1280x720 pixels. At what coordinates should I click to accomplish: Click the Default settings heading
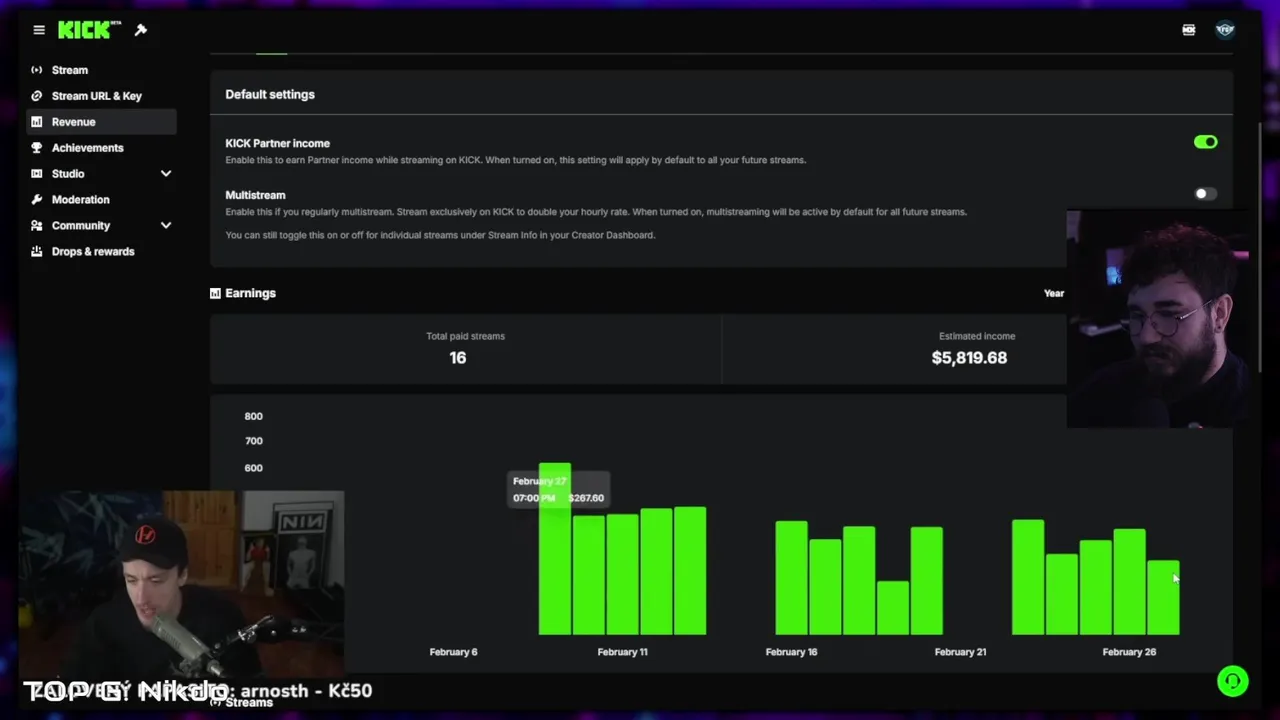point(270,94)
